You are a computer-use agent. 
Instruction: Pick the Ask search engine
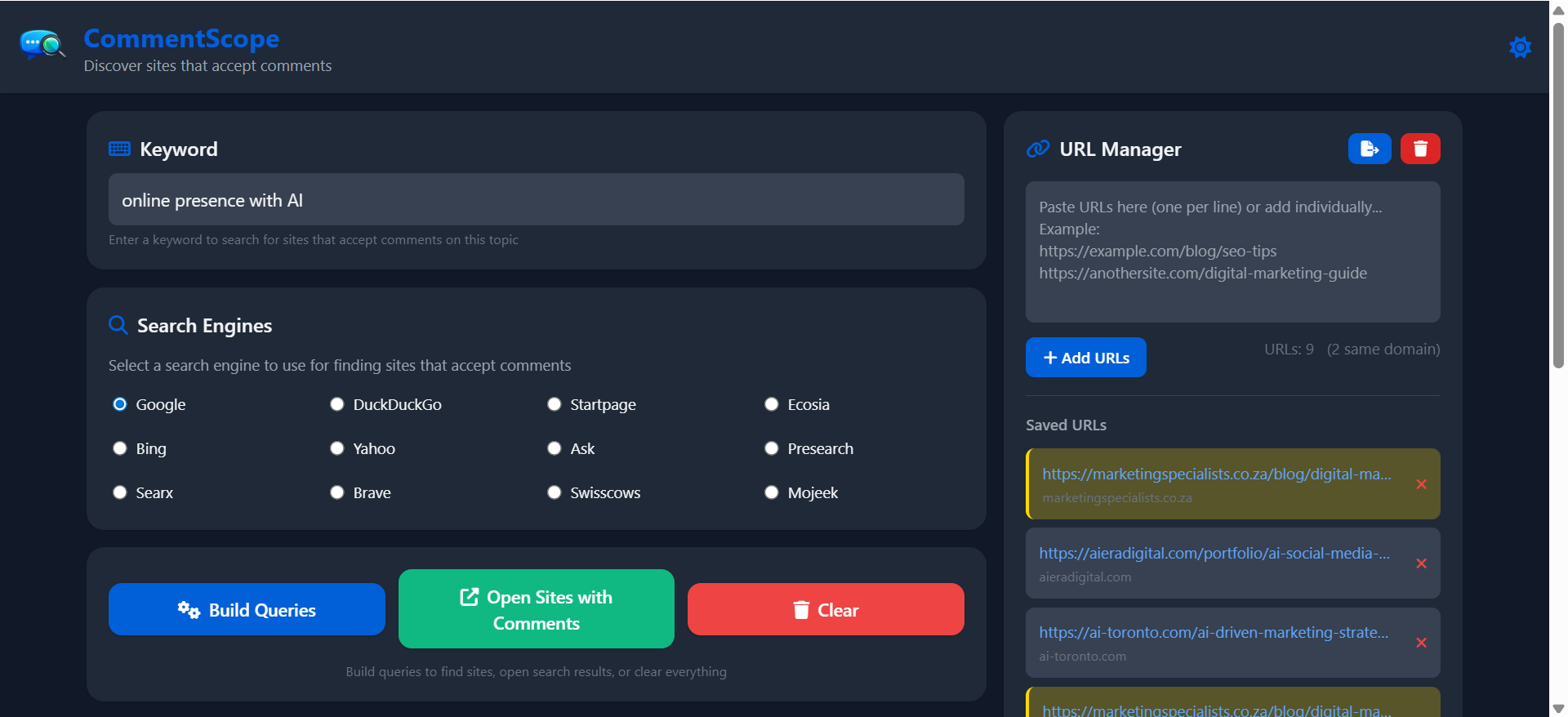(x=555, y=448)
